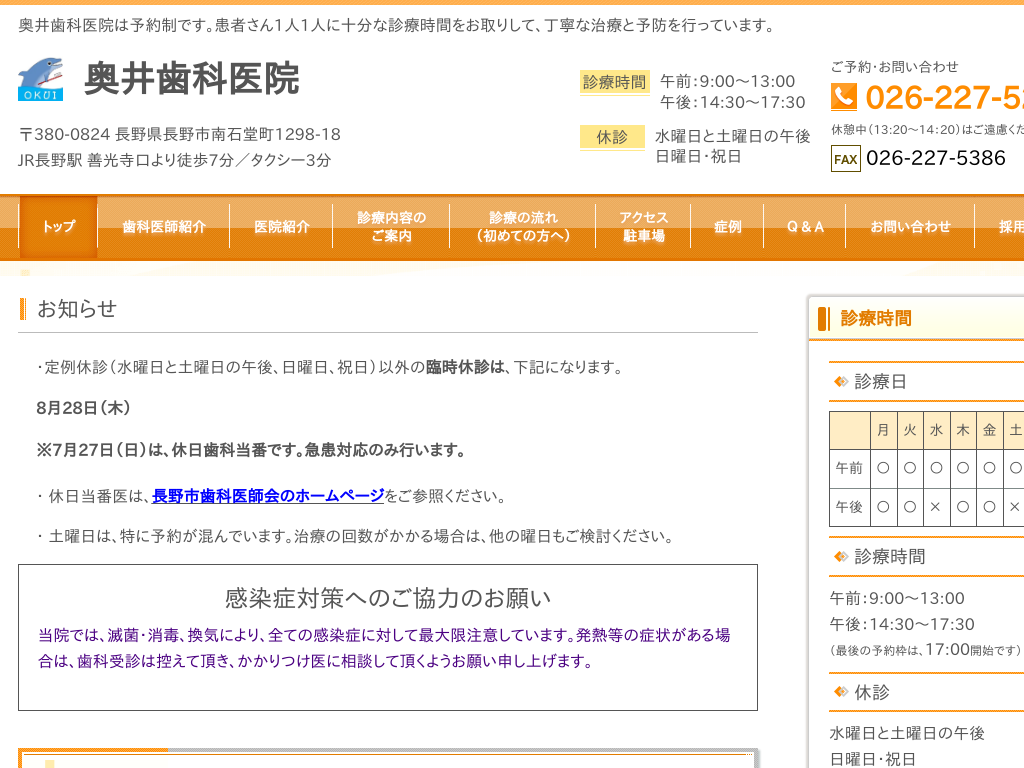Screen dimensions: 1024x768
Task: Click the address 〒380-0824 長野県長野市南石堂町1298-18
Action: pyautogui.click(x=180, y=135)
